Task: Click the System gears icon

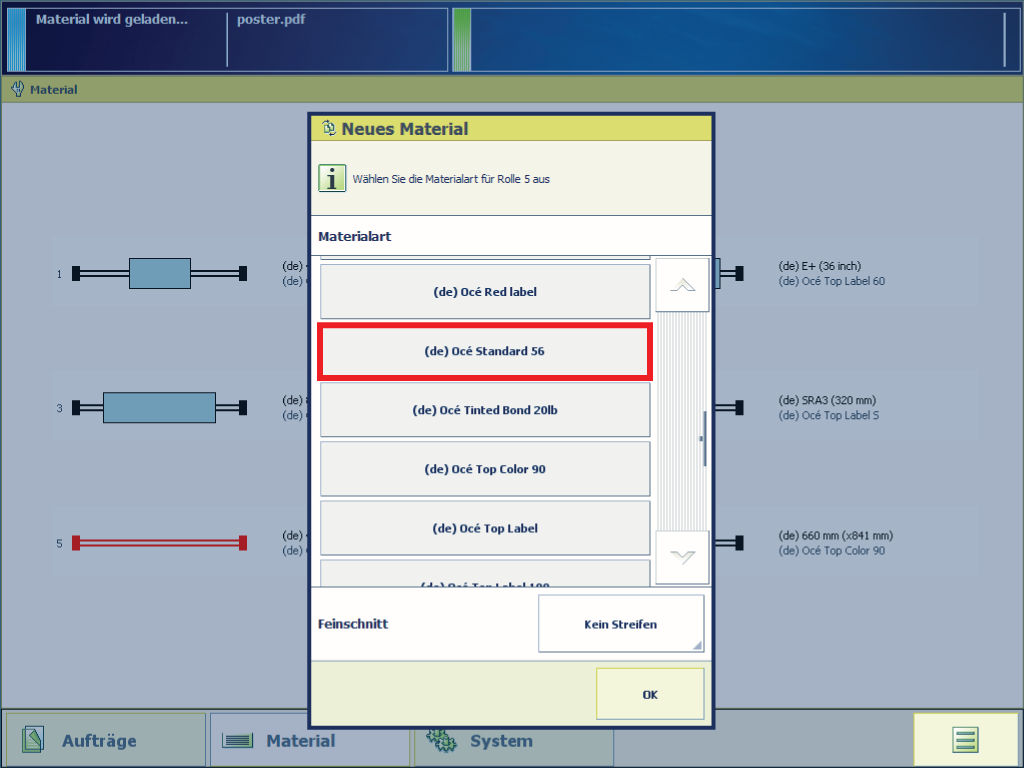Action: [441, 739]
